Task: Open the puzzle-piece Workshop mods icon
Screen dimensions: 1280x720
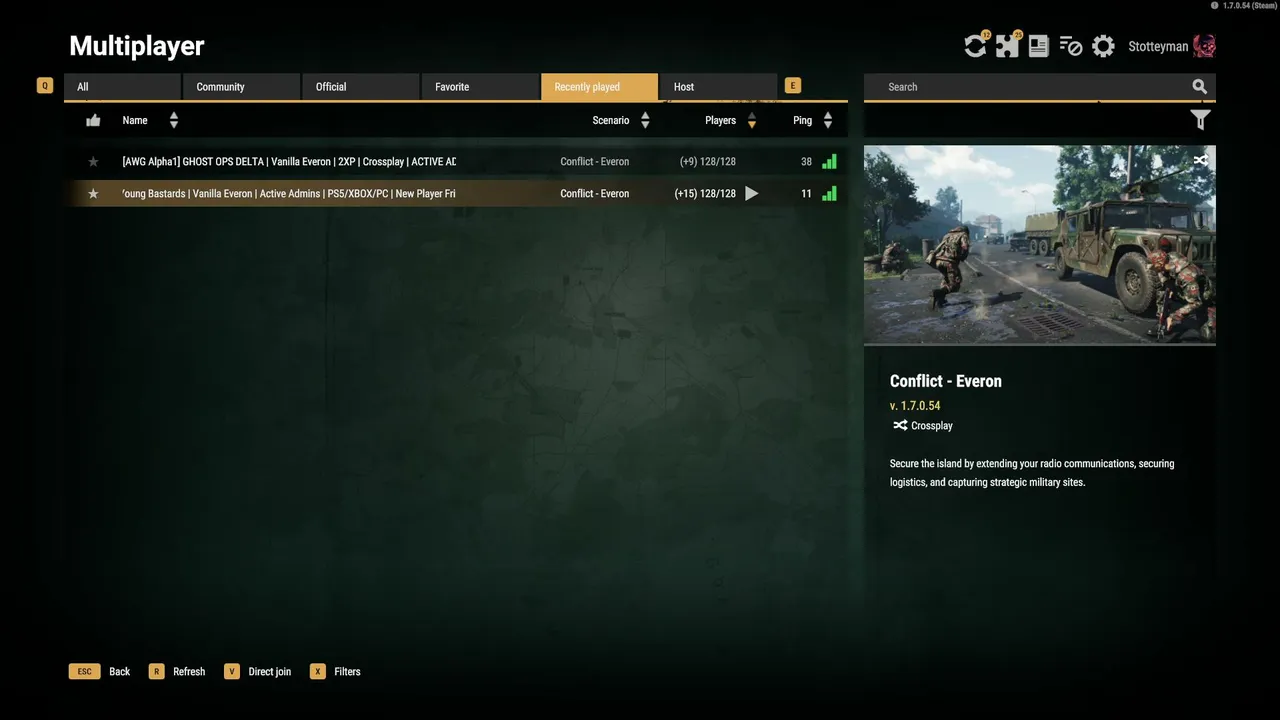Action: pos(1007,46)
